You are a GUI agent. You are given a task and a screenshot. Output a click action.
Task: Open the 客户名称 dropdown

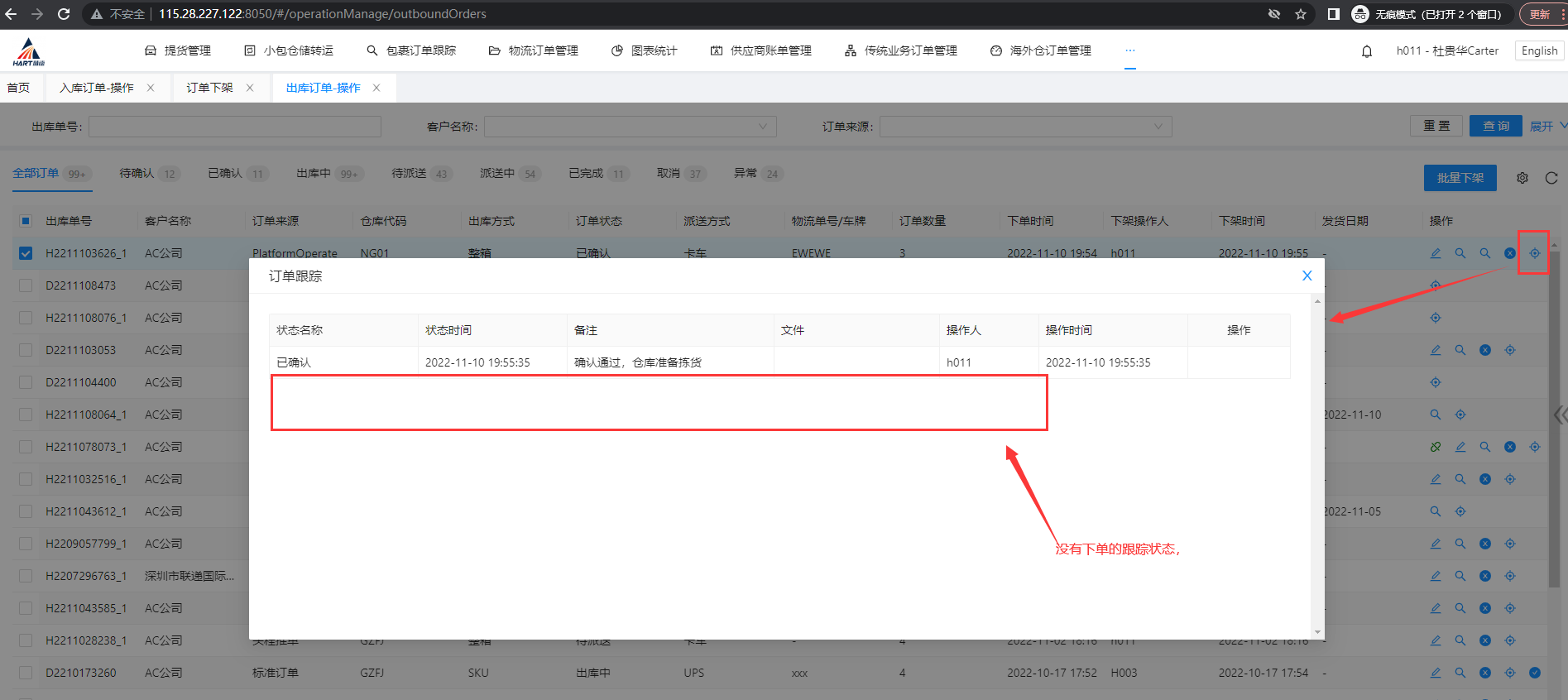pyautogui.click(x=630, y=127)
